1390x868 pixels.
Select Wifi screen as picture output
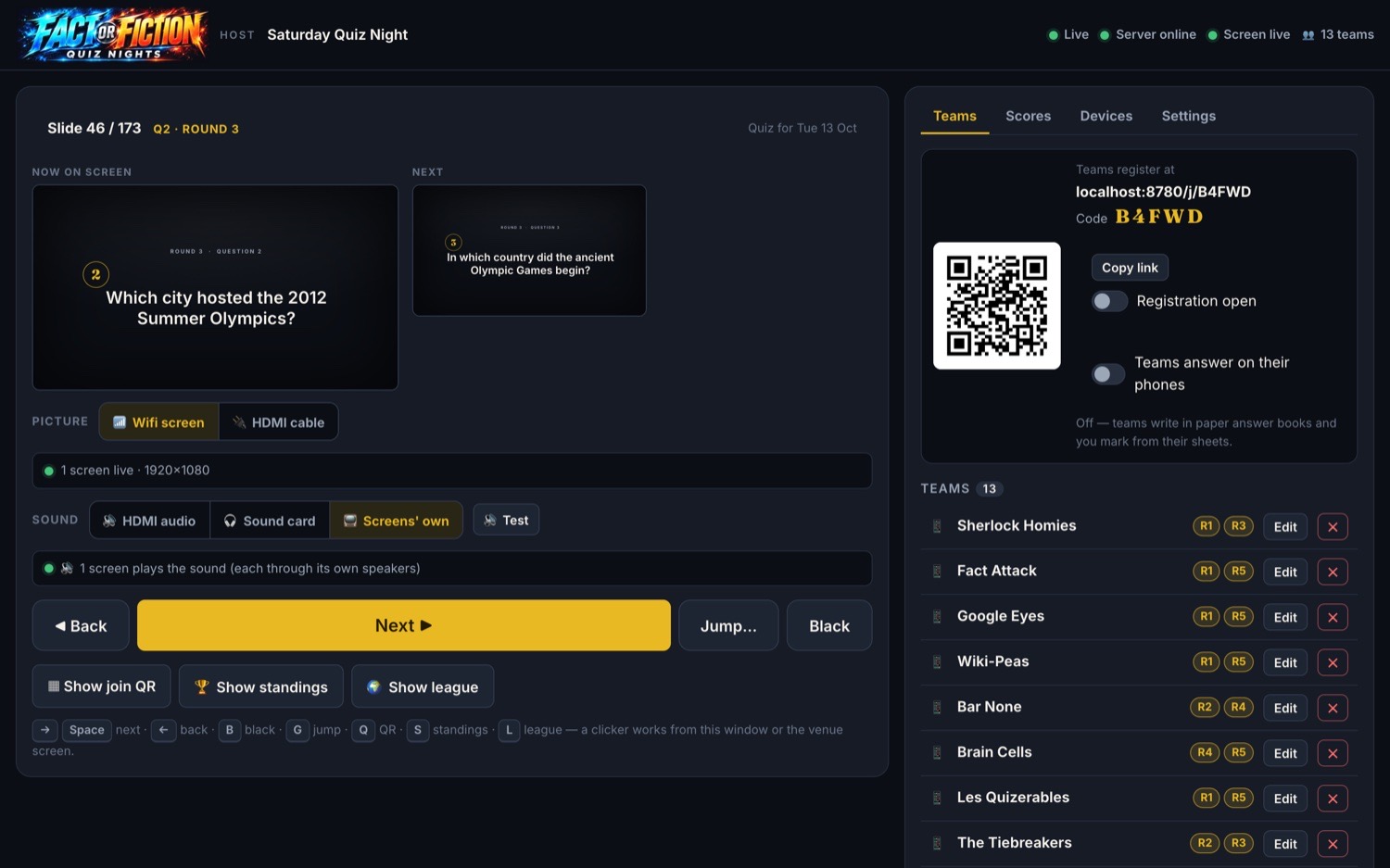pos(158,422)
